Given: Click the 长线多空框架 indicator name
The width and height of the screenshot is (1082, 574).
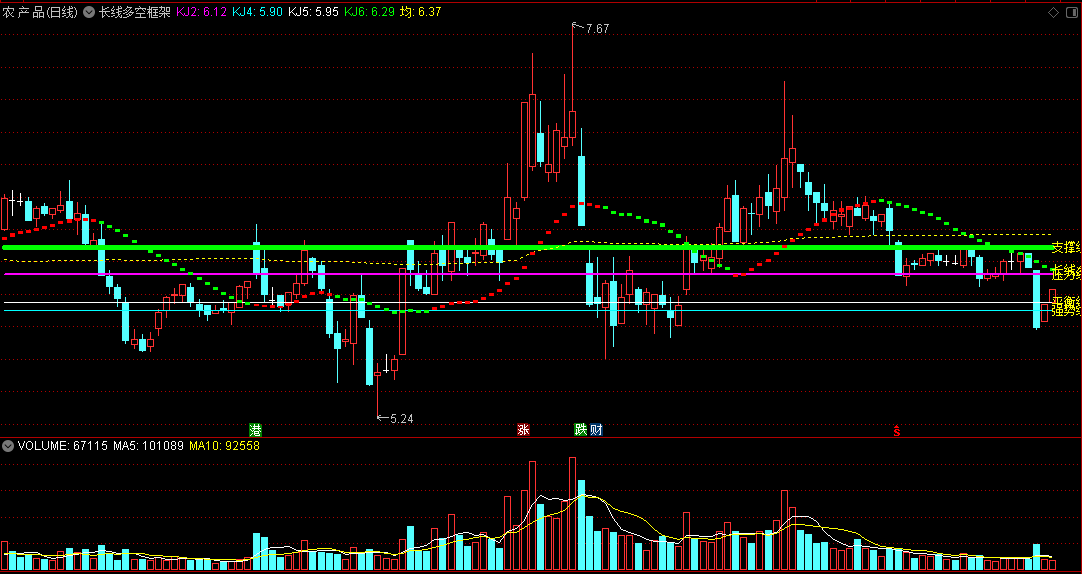Looking at the screenshot, I should pyautogui.click(x=135, y=12).
